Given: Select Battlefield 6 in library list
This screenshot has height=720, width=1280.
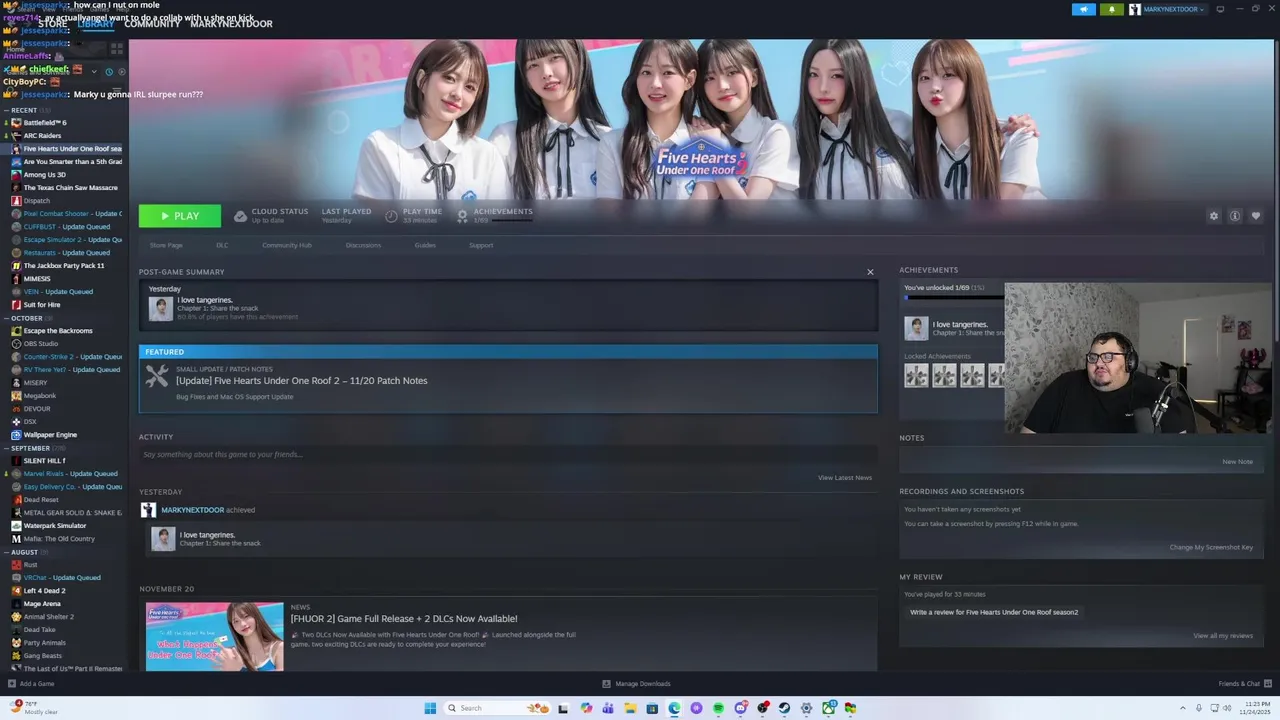Looking at the screenshot, I should pyautogui.click(x=45, y=123).
